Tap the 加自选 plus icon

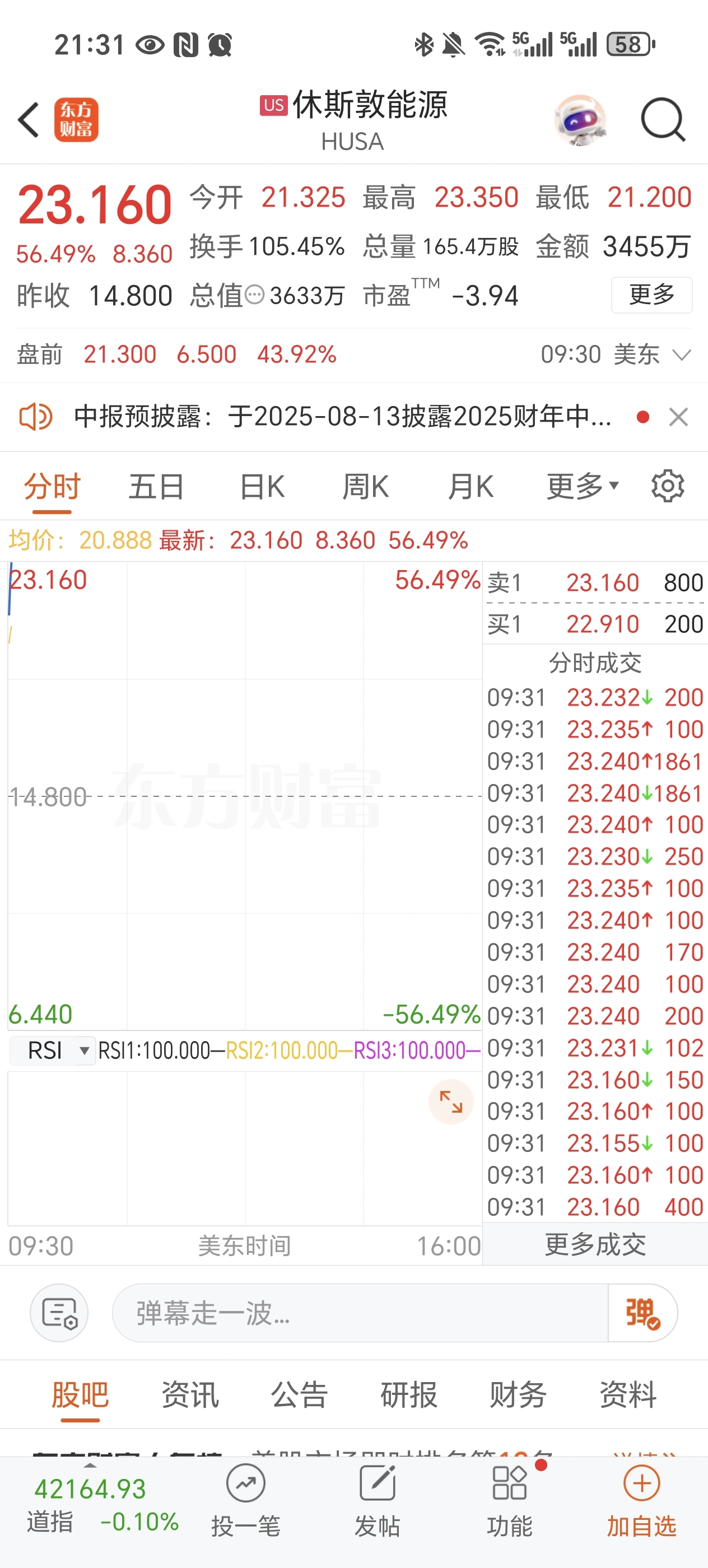pyautogui.click(x=642, y=1484)
